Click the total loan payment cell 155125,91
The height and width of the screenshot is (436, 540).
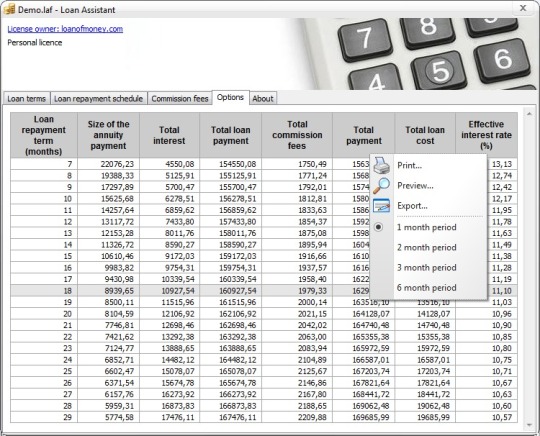coord(230,176)
